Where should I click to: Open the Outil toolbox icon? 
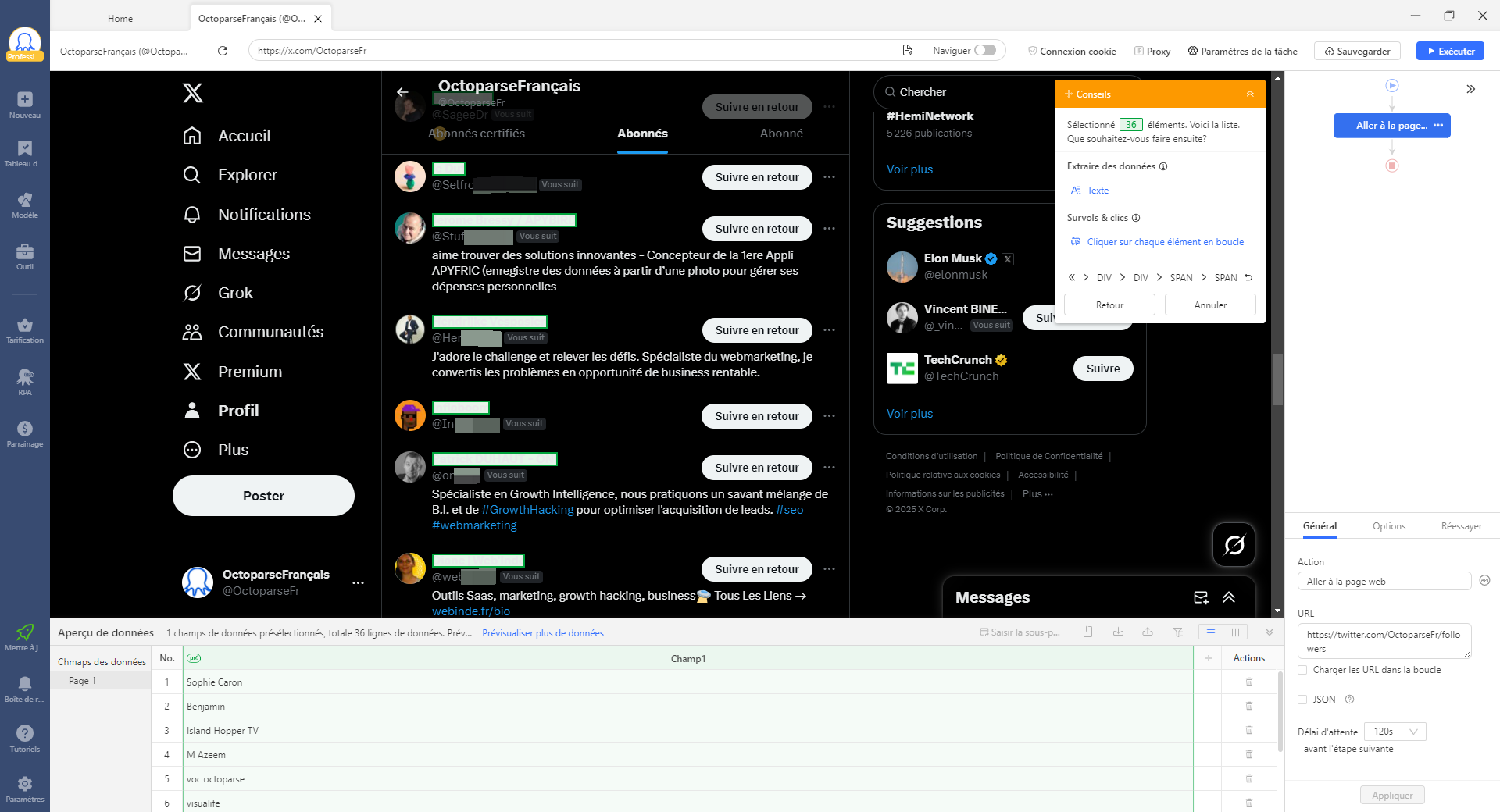tap(25, 256)
